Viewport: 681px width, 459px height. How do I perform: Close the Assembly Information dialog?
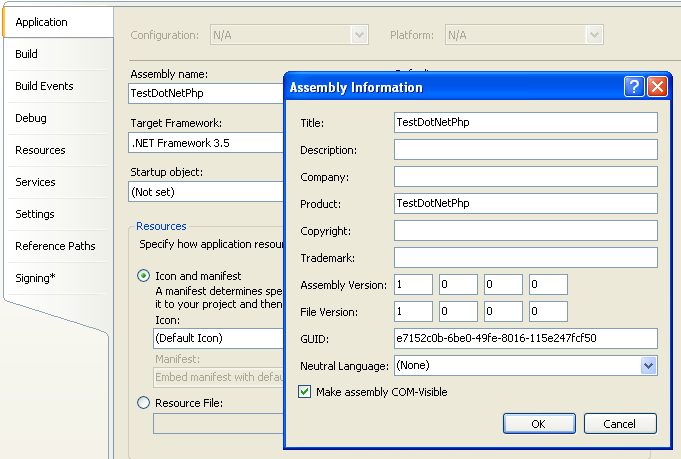pos(657,87)
